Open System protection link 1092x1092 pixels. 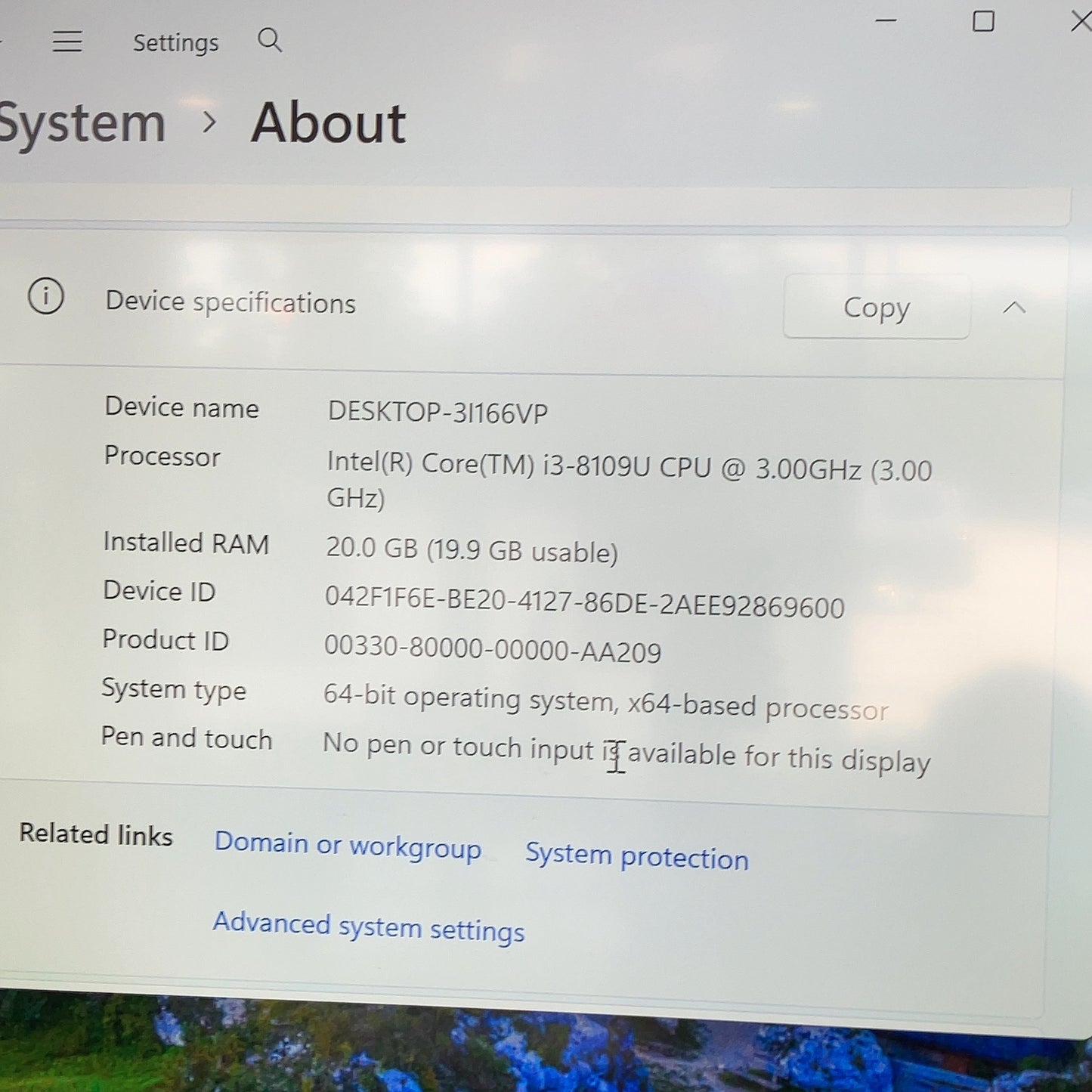point(637,856)
